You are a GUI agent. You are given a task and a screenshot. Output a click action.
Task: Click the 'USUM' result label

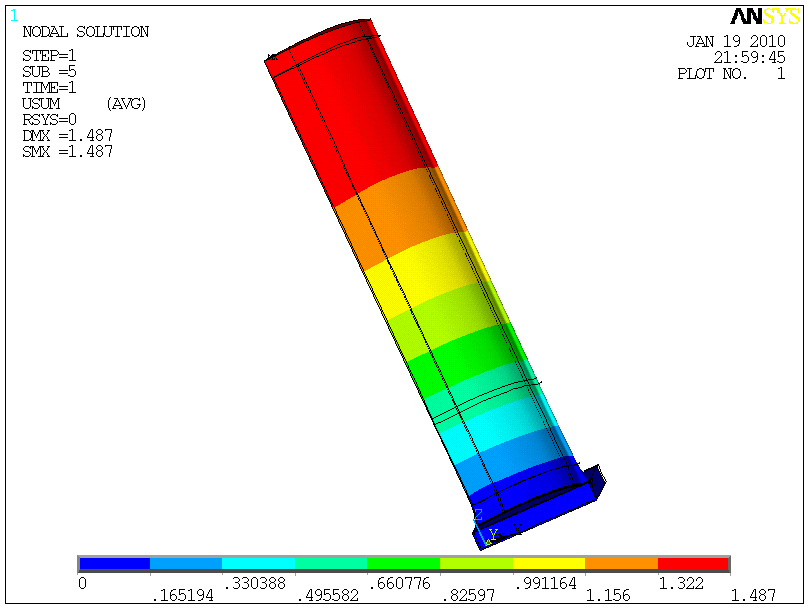(41, 103)
